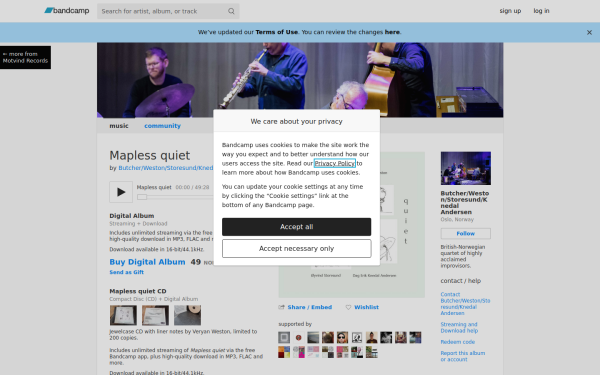Open sixth supporter avatar in top row

coord(357,338)
